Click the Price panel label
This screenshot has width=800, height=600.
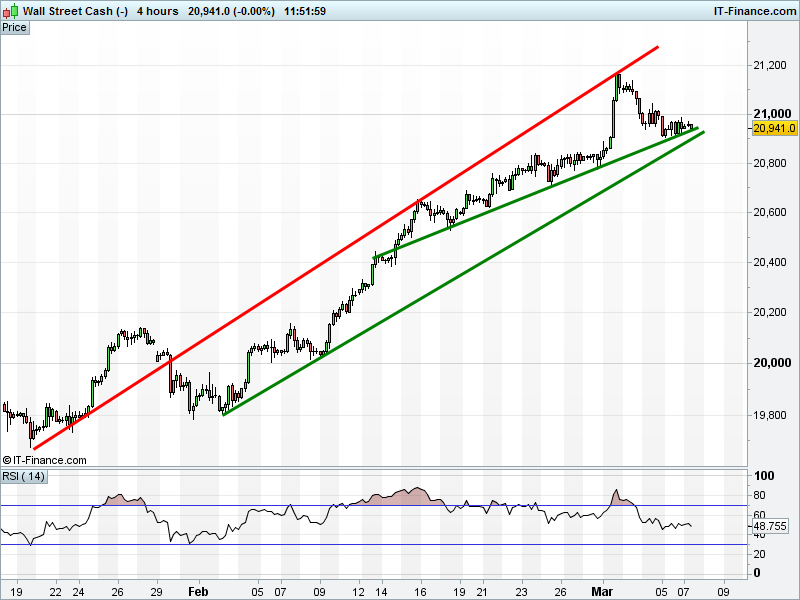click(14, 28)
